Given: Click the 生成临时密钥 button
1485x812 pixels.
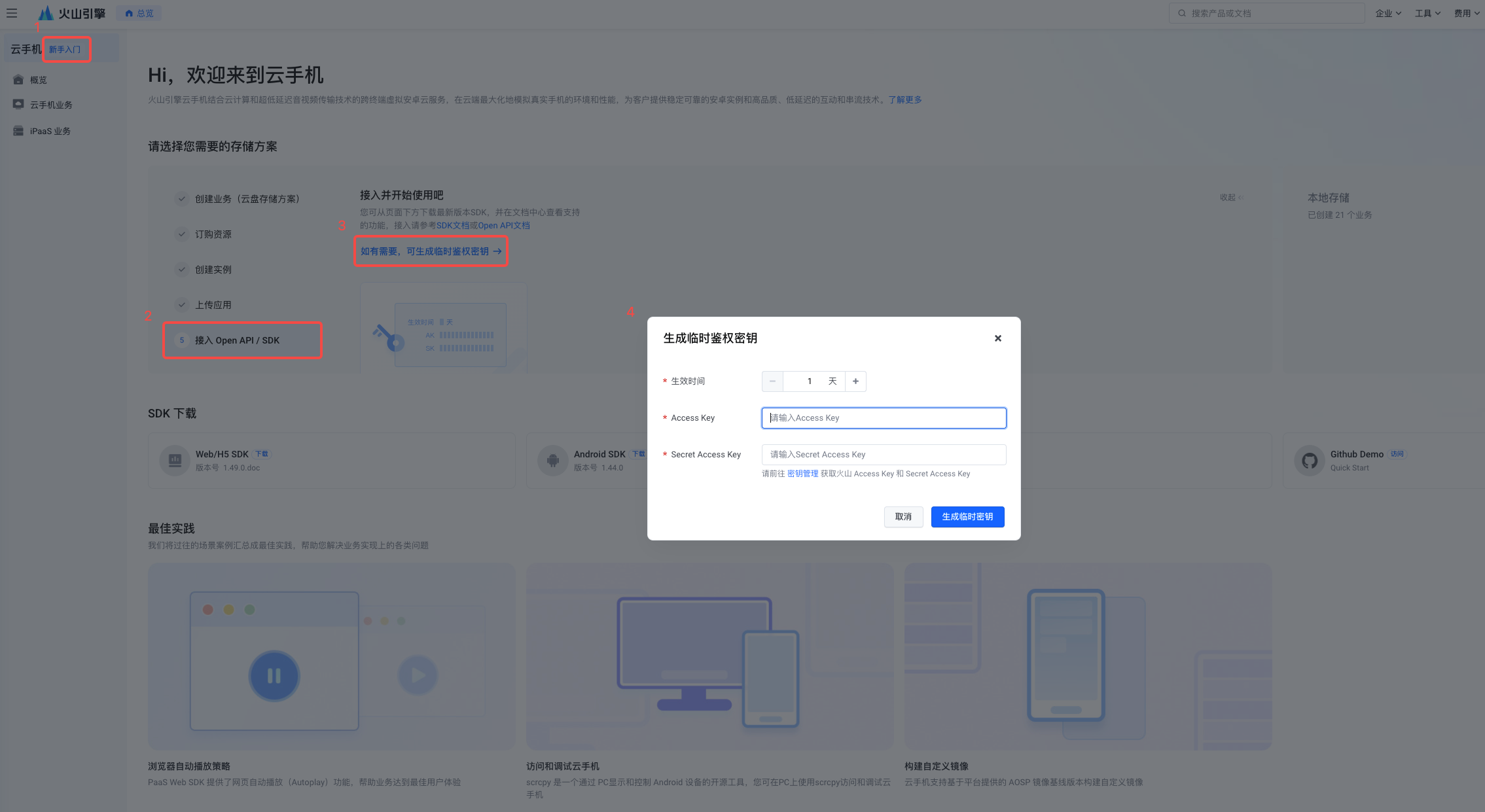Looking at the screenshot, I should point(967,517).
